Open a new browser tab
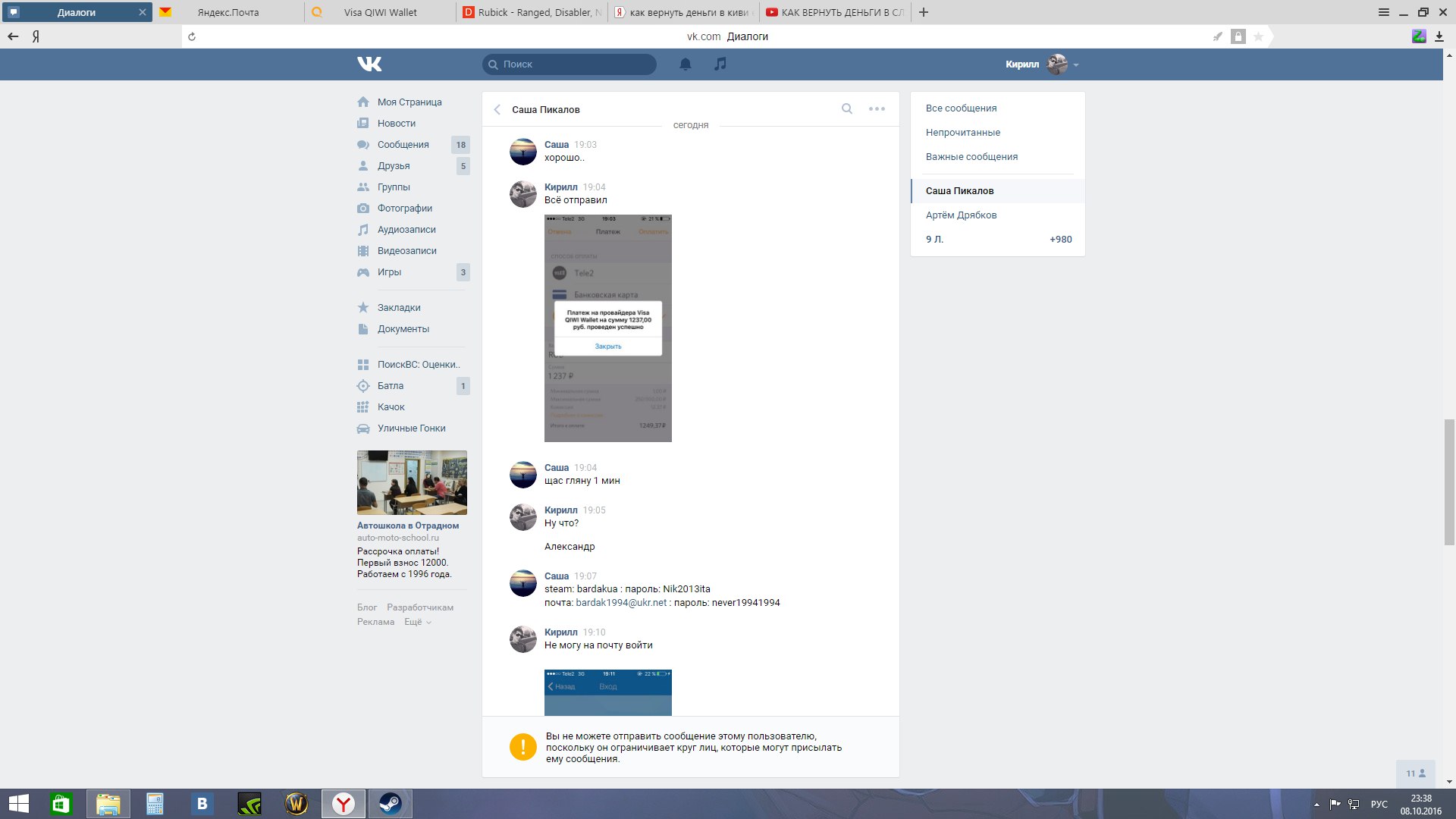The height and width of the screenshot is (819, 1456). 923,12
